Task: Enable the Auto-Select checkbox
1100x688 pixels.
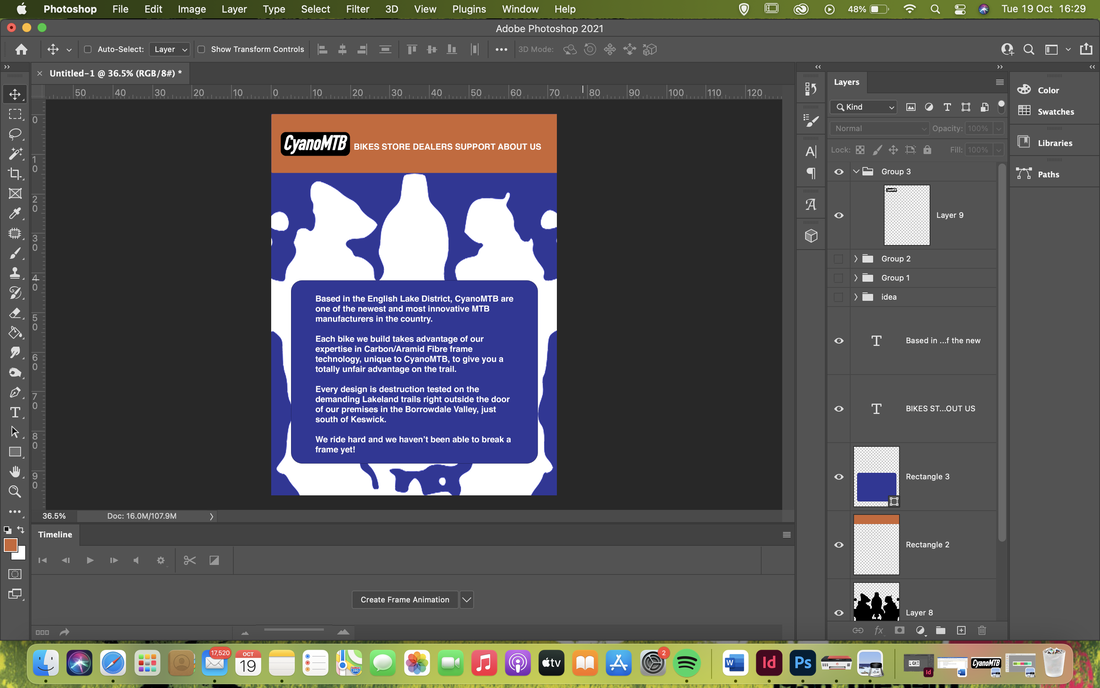Action: (88, 49)
